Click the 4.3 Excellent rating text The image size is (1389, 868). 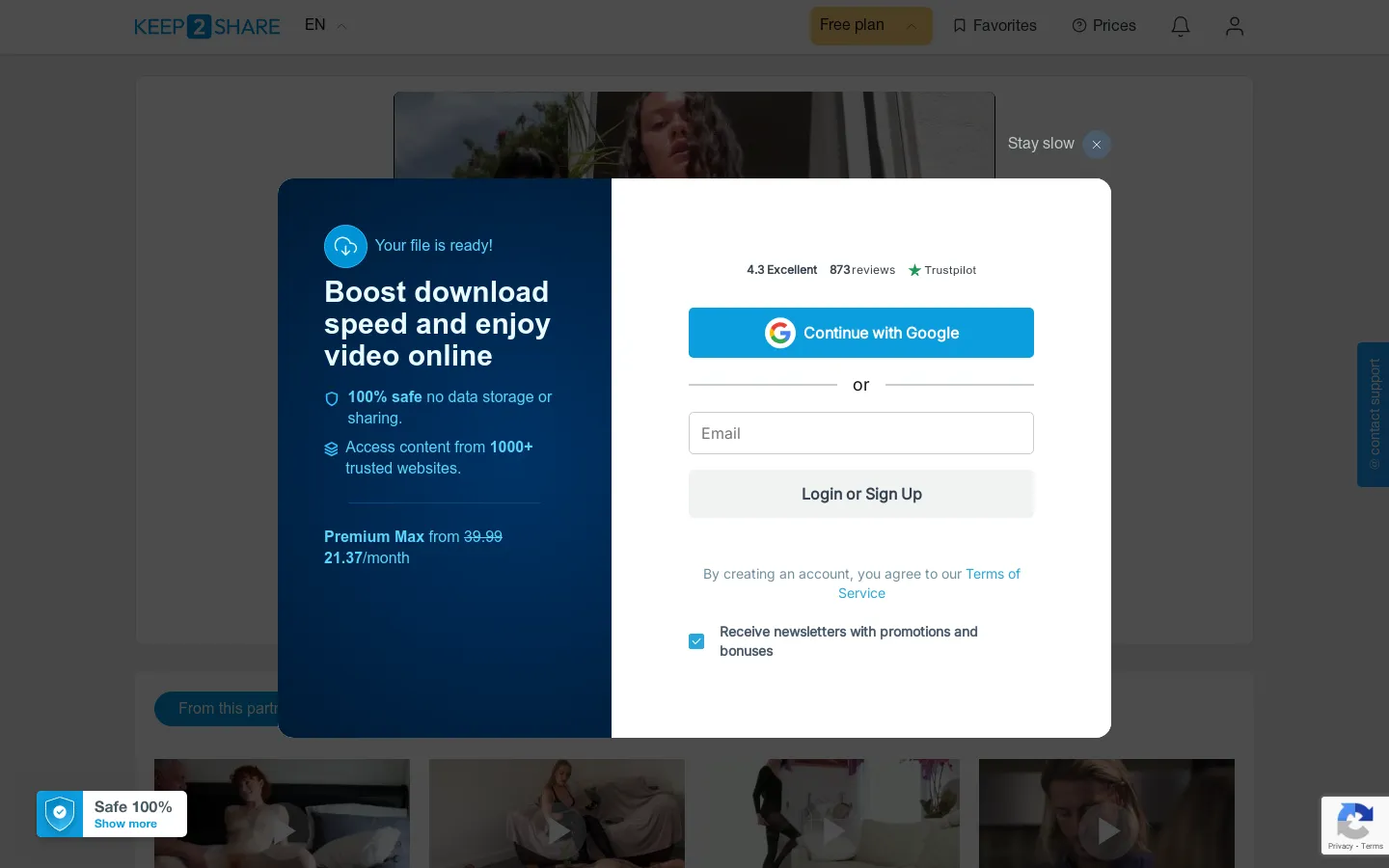click(781, 270)
